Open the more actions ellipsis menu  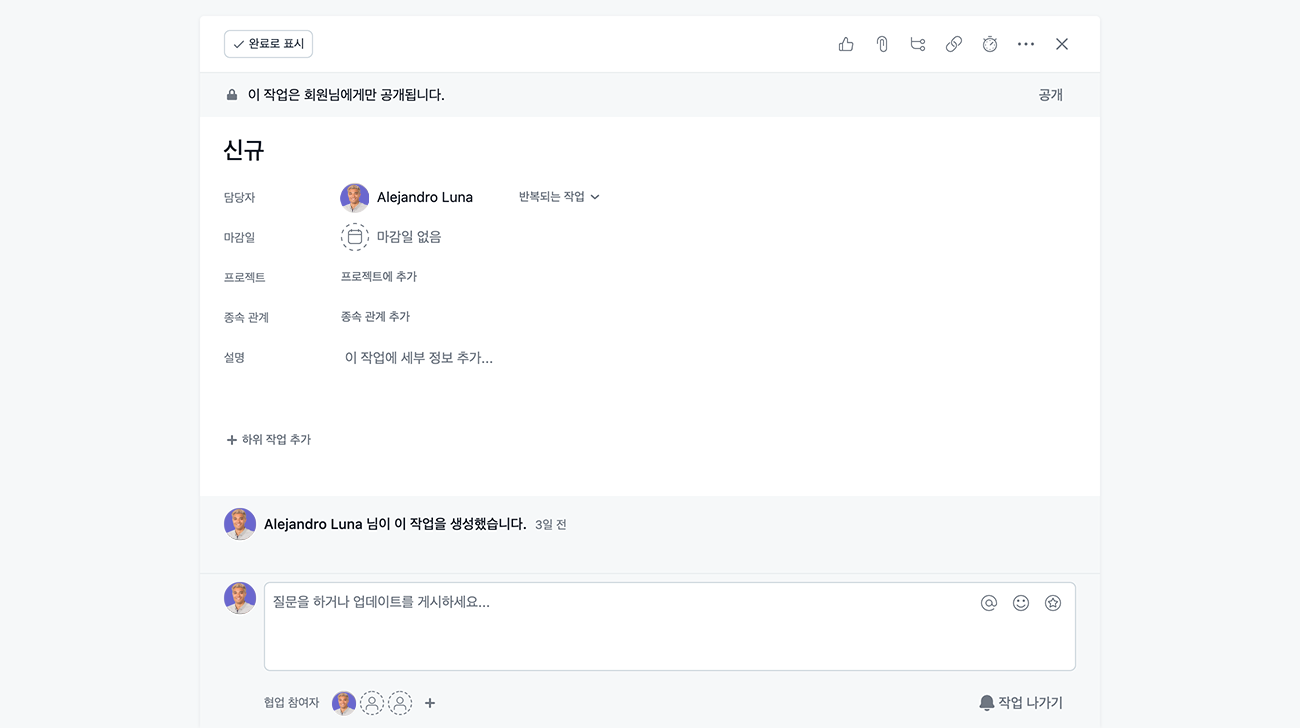click(1026, 44)
